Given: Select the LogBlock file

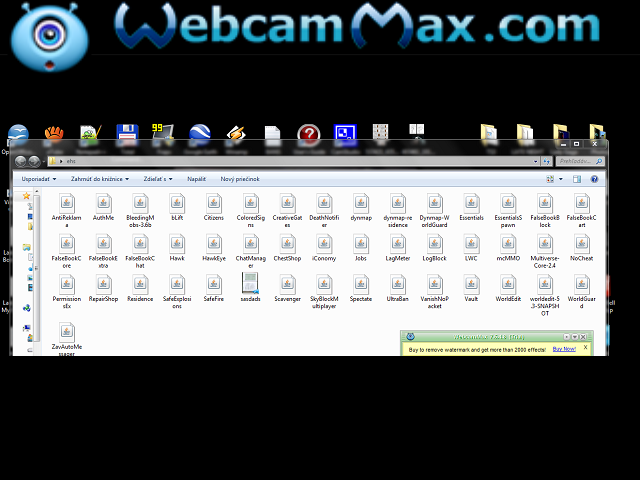Looking at the screenshot, I should [x=434, y=248].
